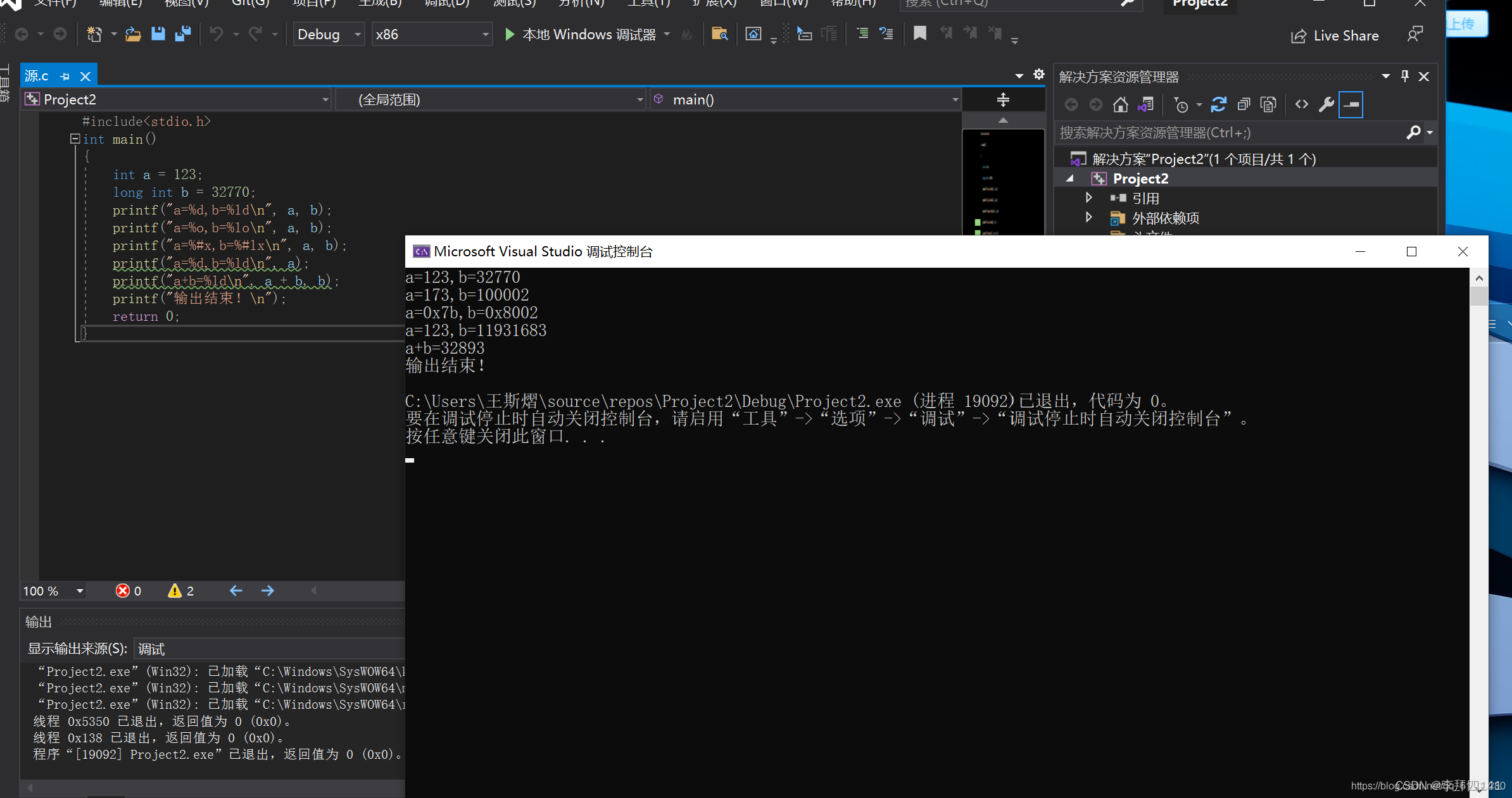Go to the previous issue with the left arrow
The image size is (1512, 798).
pyautogui.click(x=236, y=590)
